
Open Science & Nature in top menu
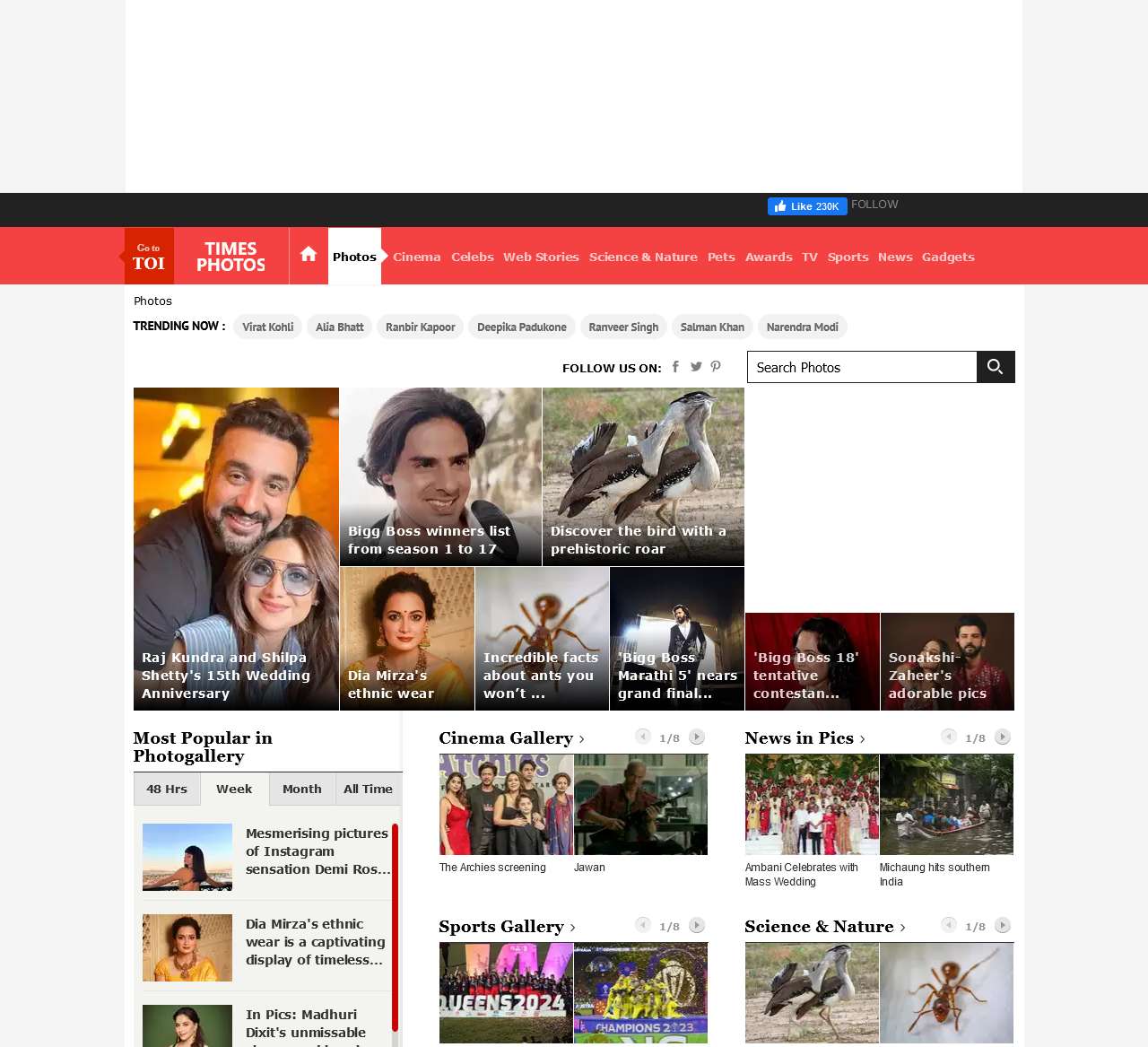point(643,257)
